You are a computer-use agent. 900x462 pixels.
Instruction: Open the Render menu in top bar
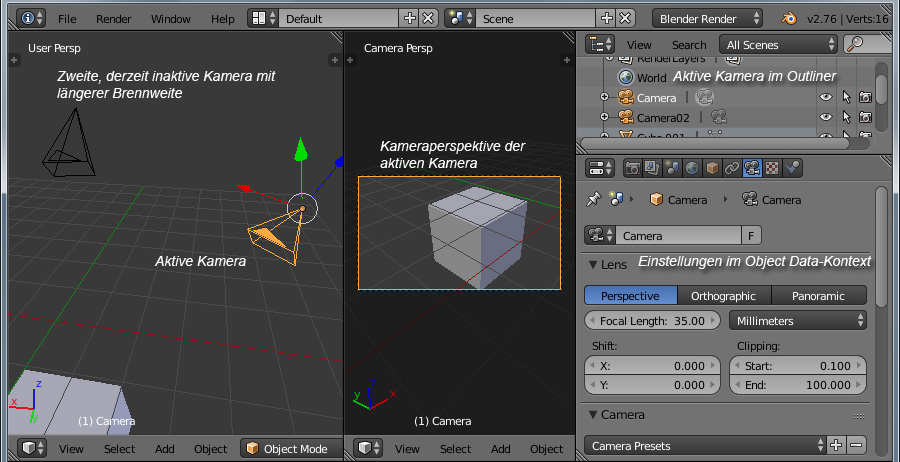point(113,18)
